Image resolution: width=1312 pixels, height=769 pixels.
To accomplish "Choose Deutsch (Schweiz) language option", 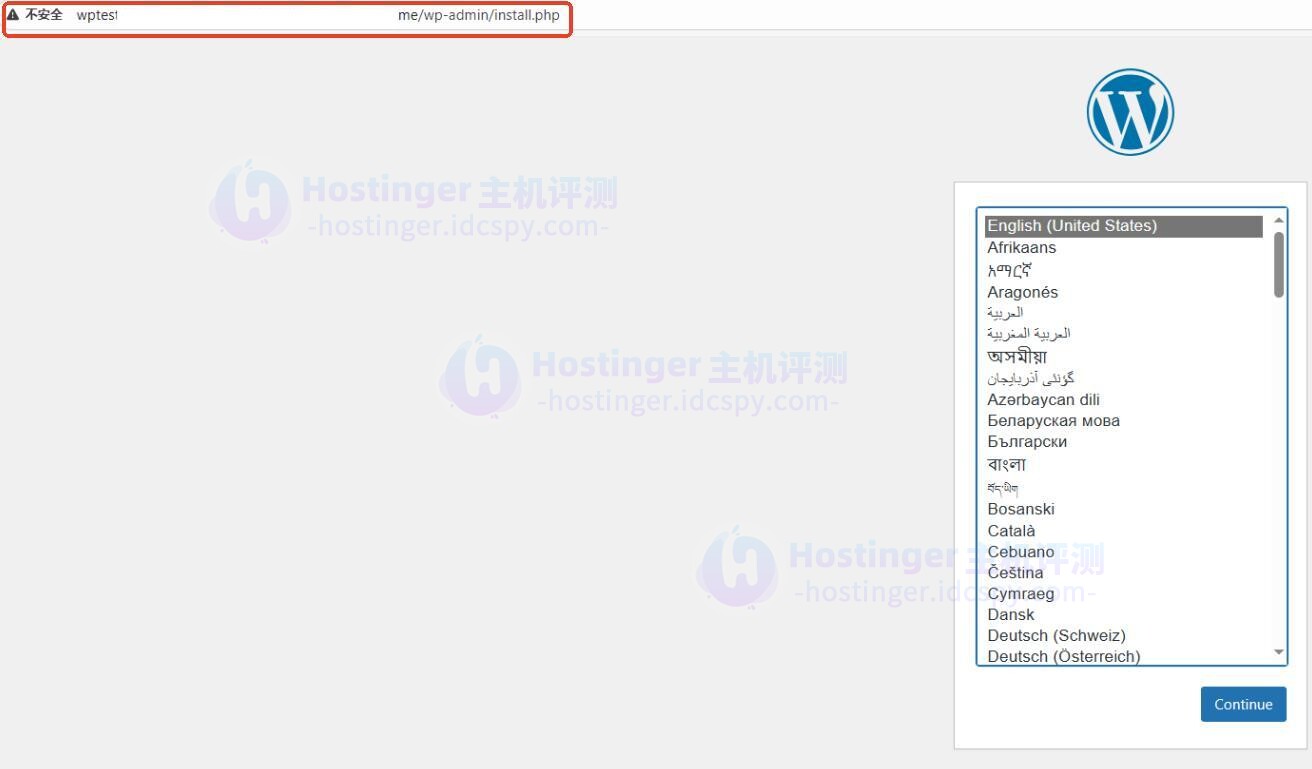I will 1056,635.
